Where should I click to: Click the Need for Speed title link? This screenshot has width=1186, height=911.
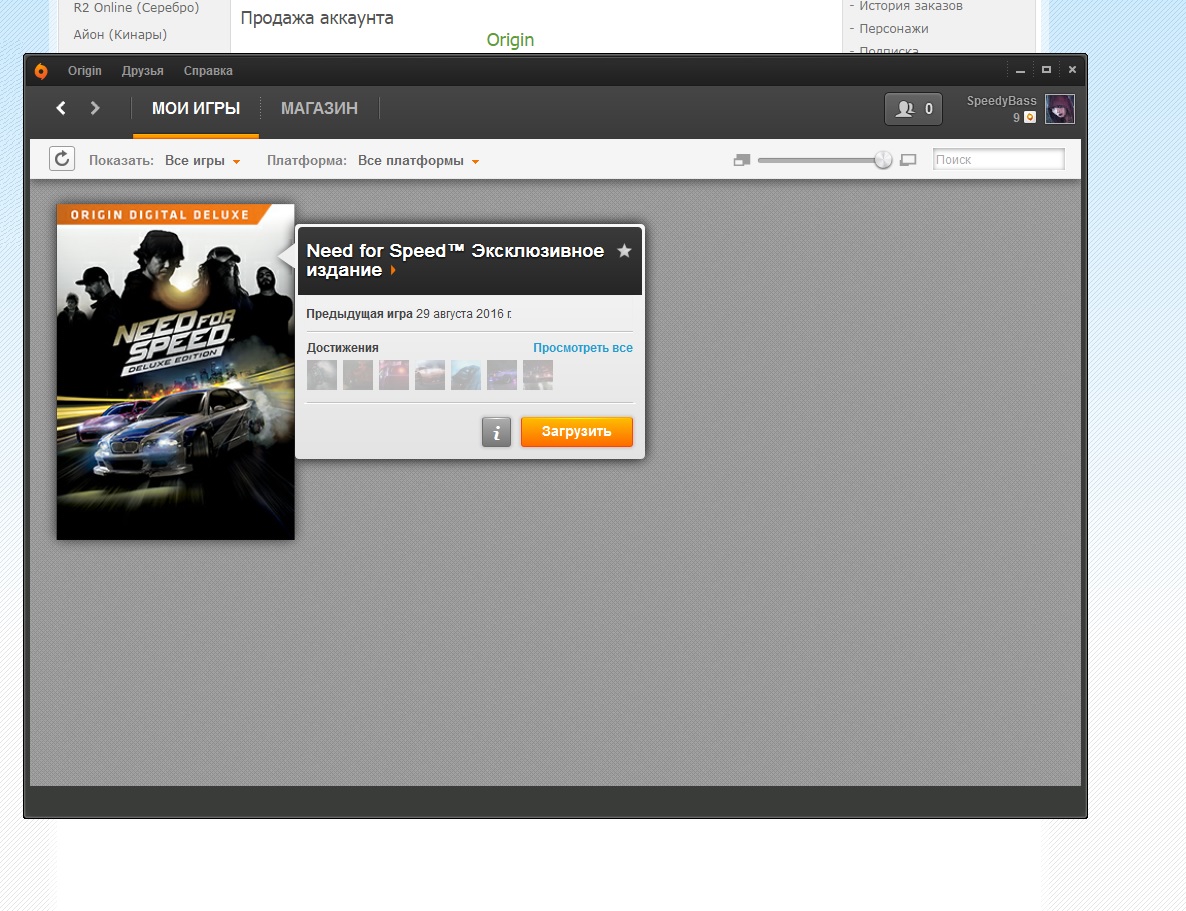pyautogui.click(x=455, y=260)
